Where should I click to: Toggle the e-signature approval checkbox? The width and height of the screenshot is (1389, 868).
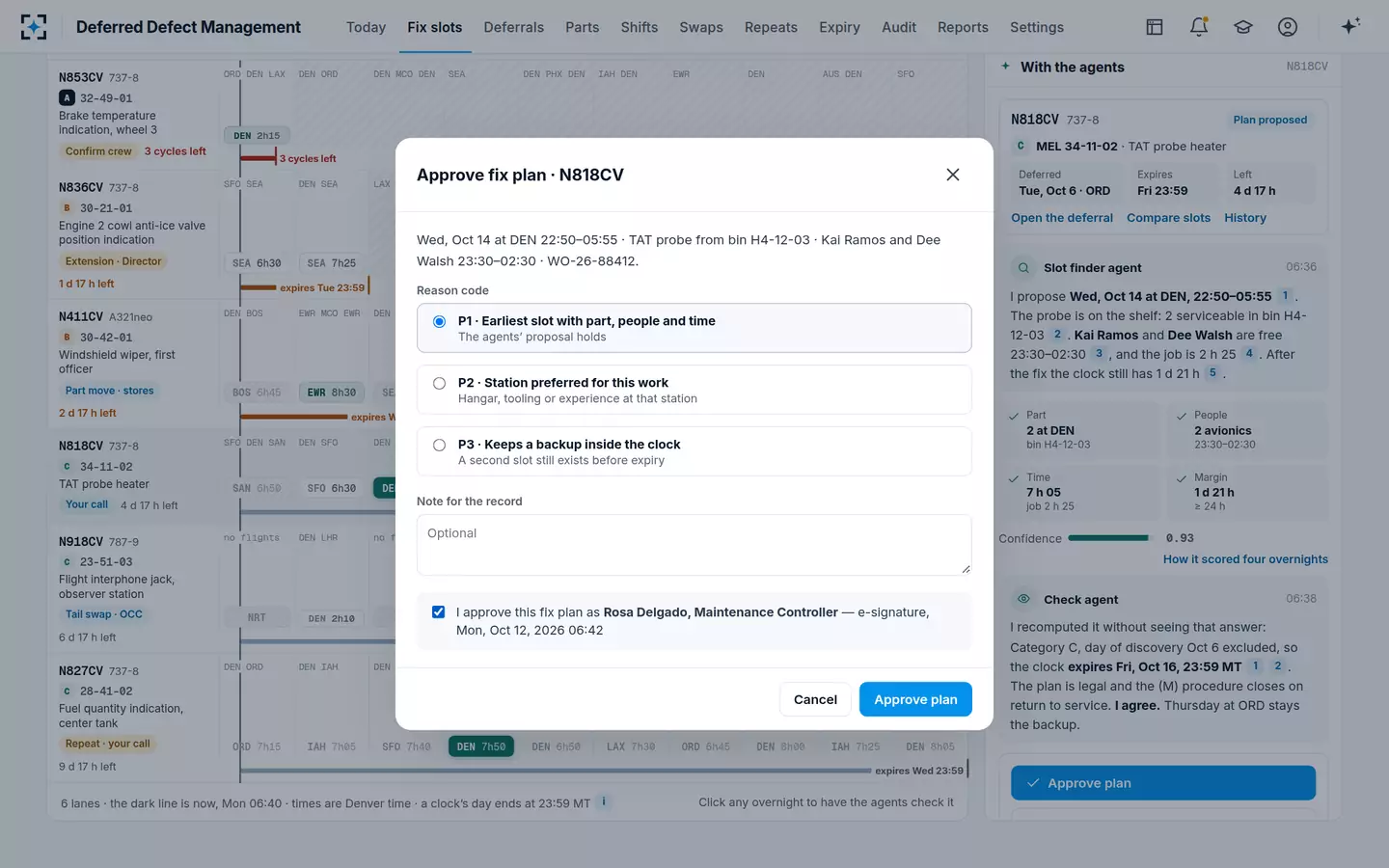click(438, 612)
